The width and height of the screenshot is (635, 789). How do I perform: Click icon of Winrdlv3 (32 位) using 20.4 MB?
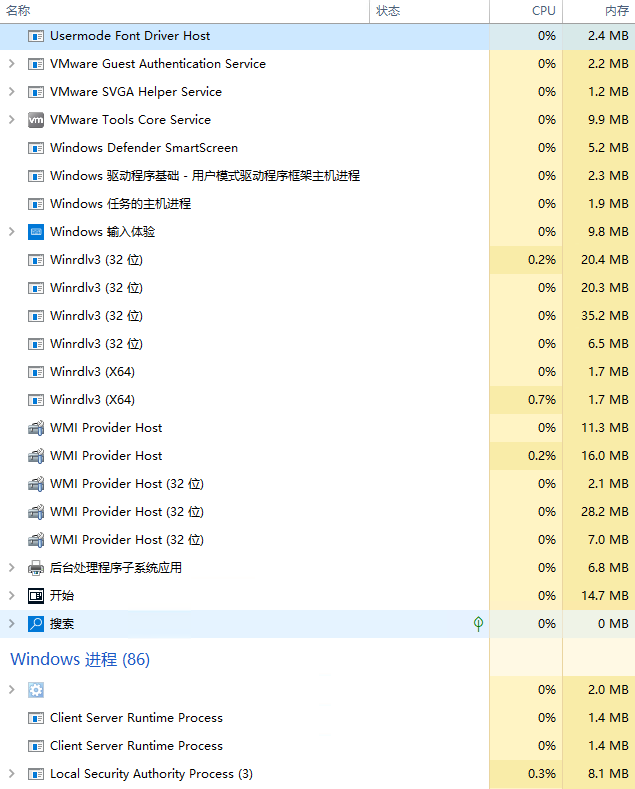point(36,260)
